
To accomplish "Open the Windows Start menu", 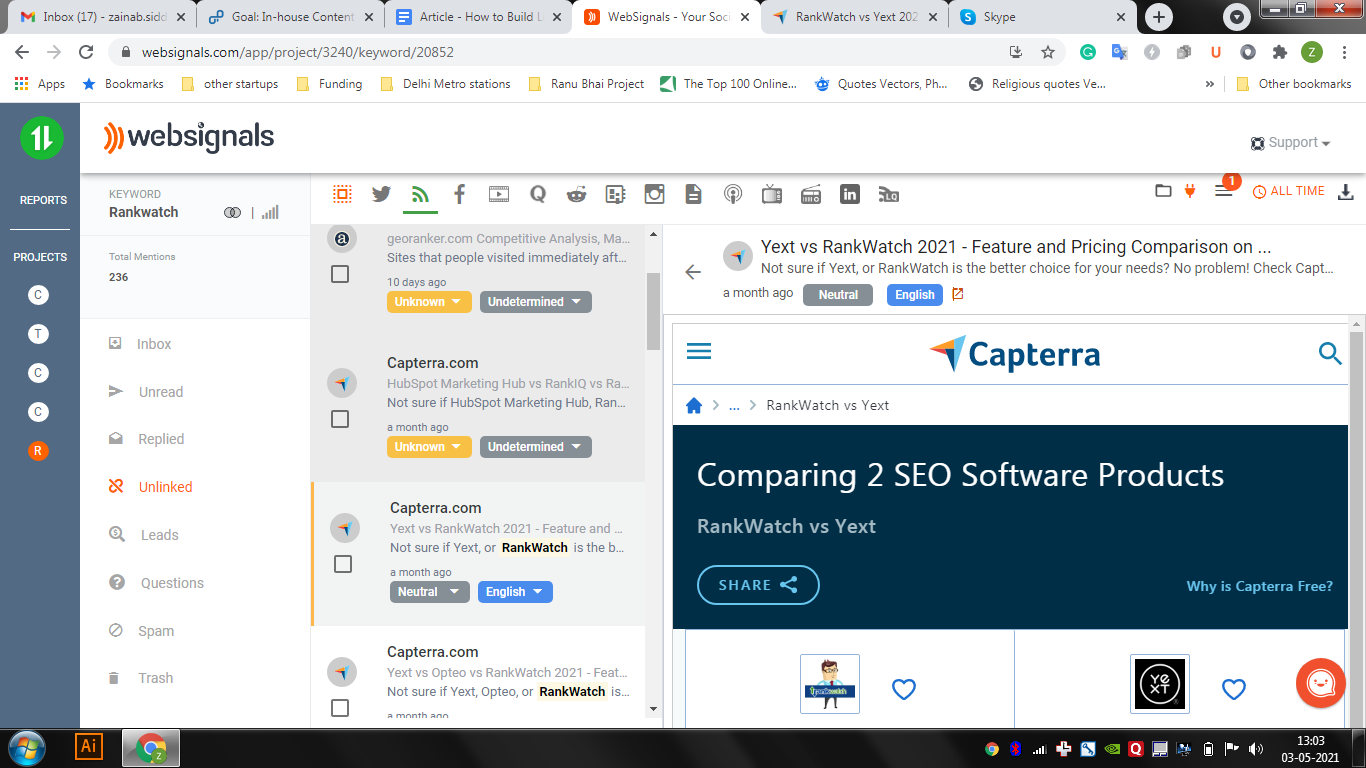I will tap(26, 747).
